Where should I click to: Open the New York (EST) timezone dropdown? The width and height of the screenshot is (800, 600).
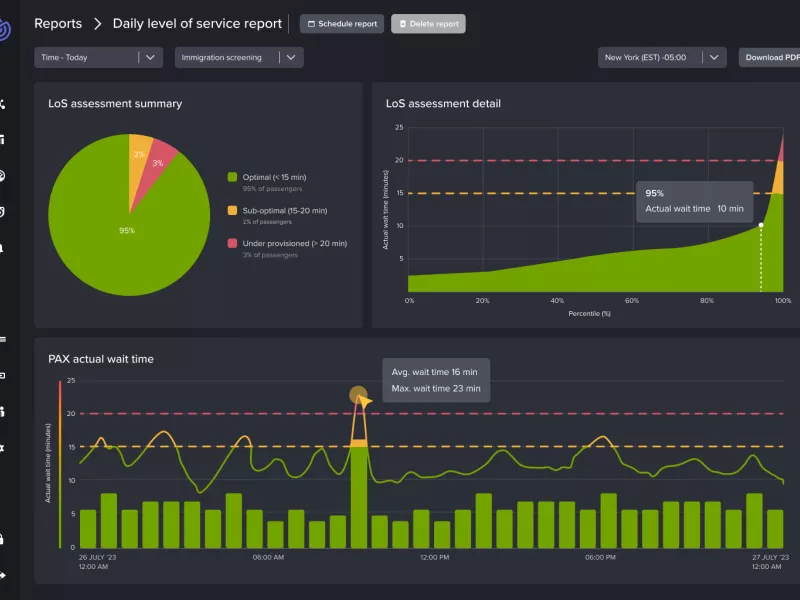click(661, 58)
